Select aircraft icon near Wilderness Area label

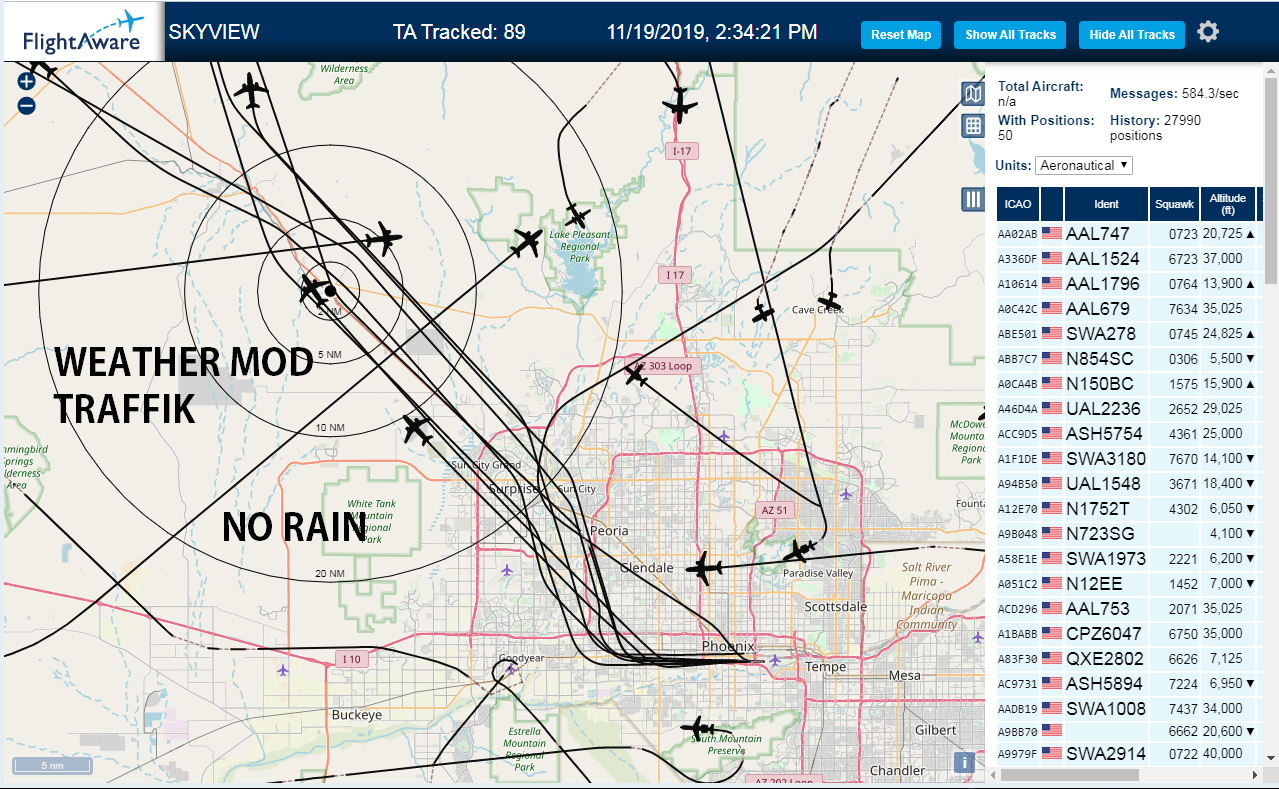(251, 92)
